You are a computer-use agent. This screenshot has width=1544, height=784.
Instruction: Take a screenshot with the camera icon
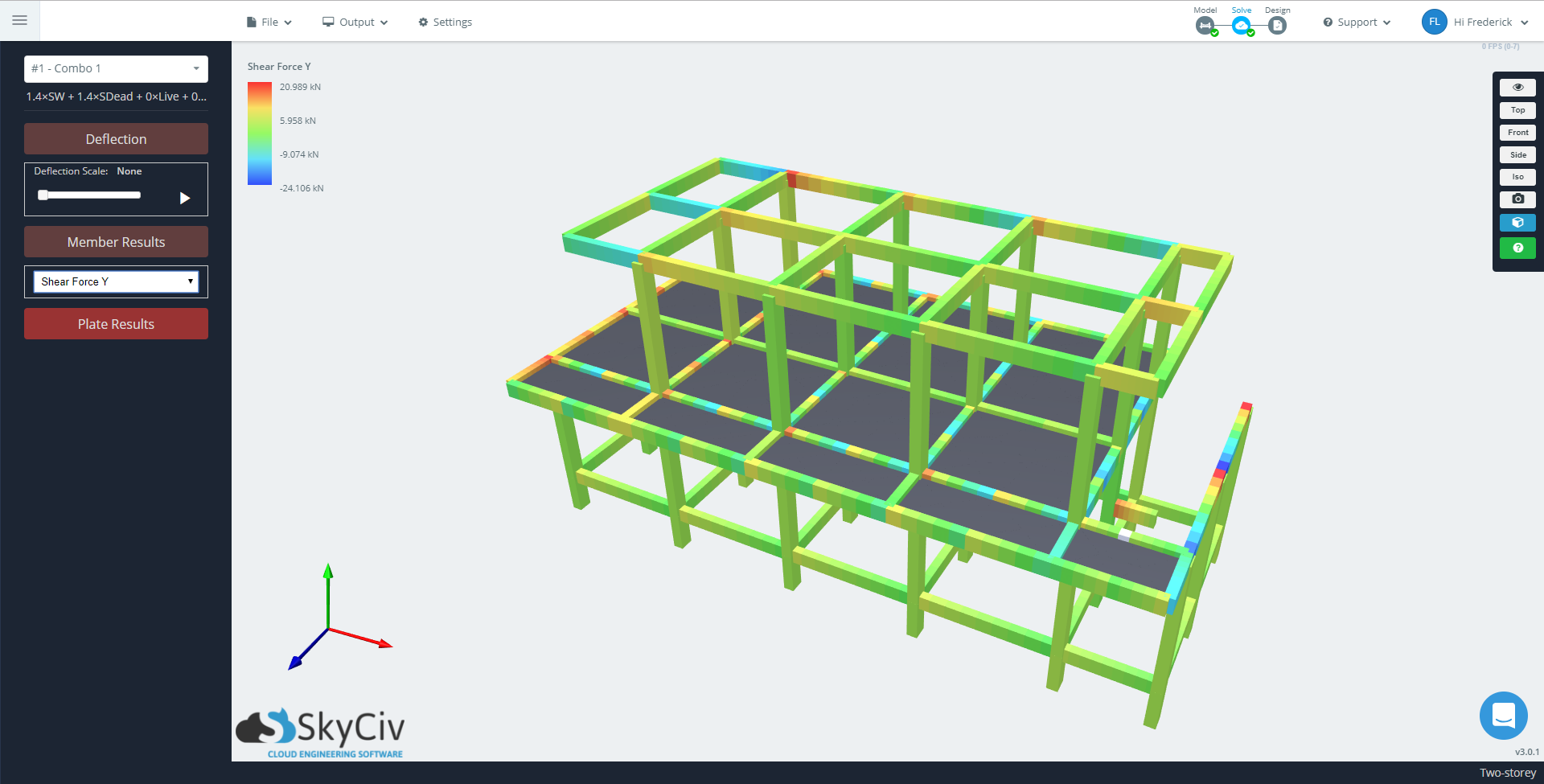1517,199
